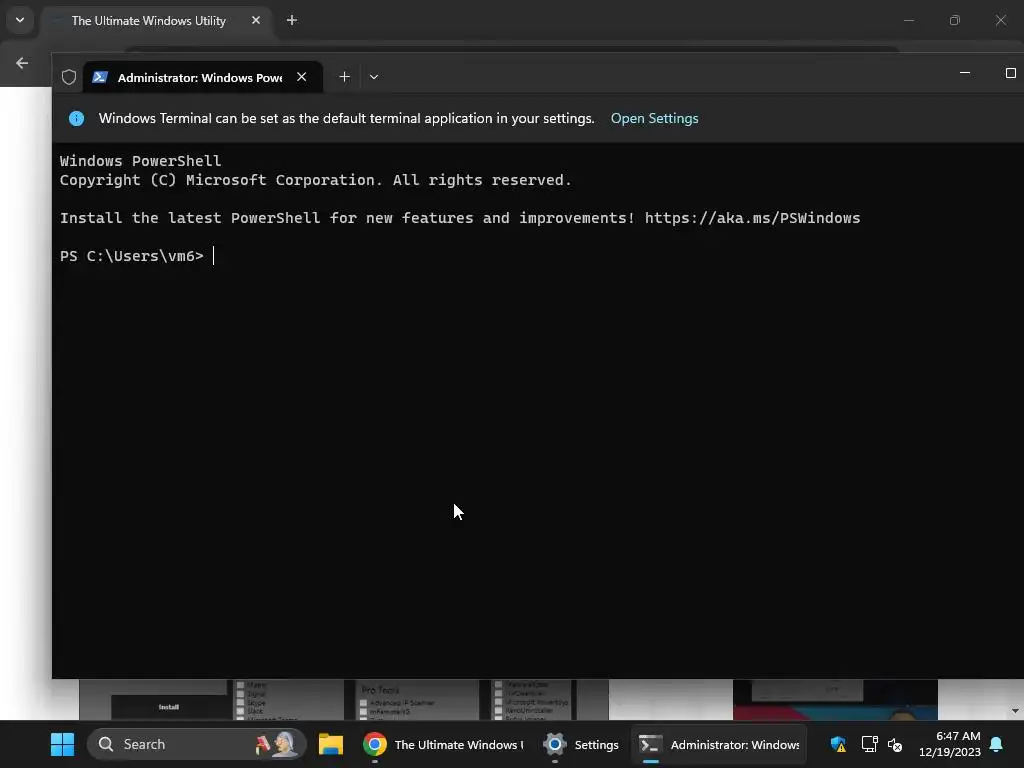Open a new browser tab
The width and height of the screenshot is (1024, 768).
click(292, 21)
